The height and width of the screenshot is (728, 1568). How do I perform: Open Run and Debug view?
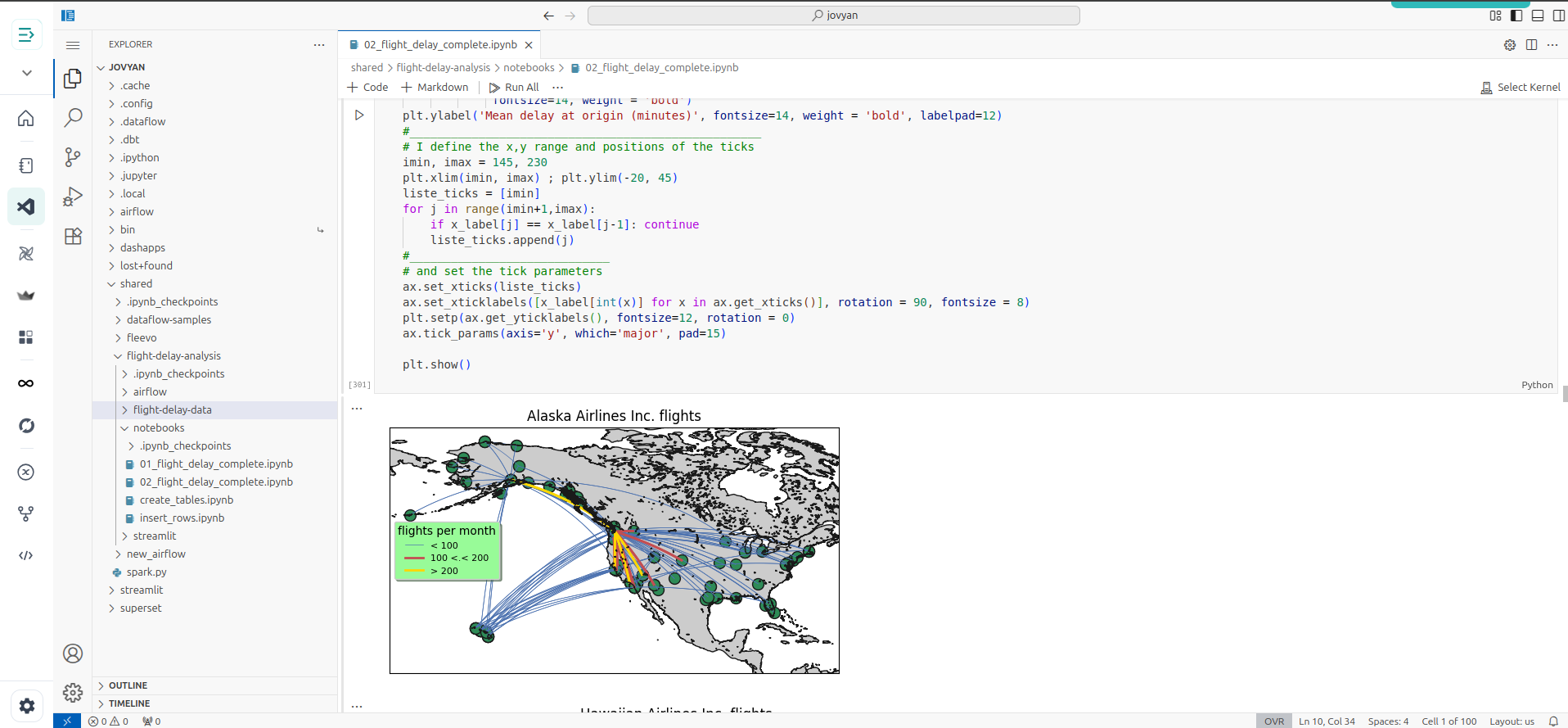point(73,197)
